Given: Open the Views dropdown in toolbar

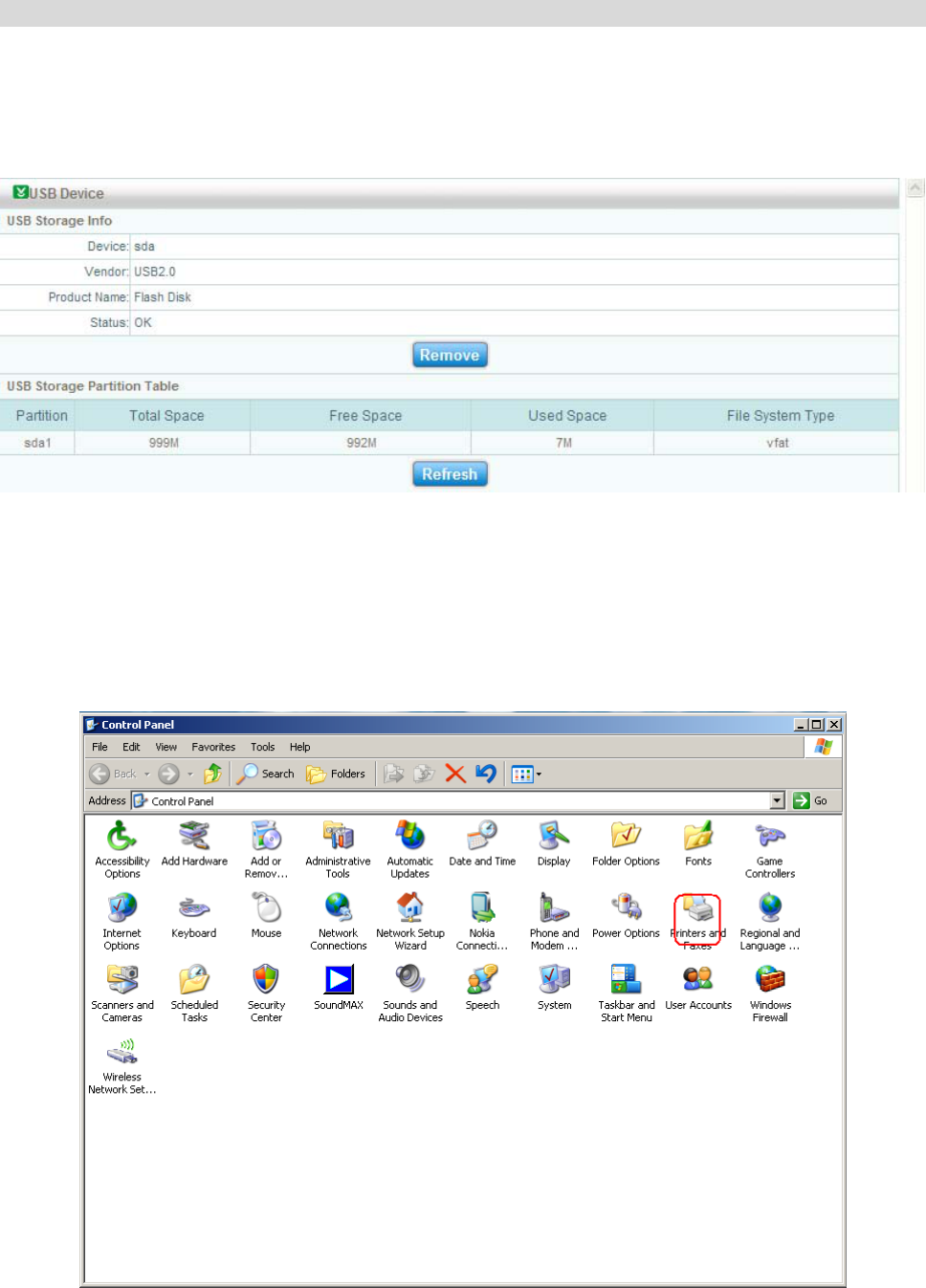Looking at the screenshot, I should (526, 774).
